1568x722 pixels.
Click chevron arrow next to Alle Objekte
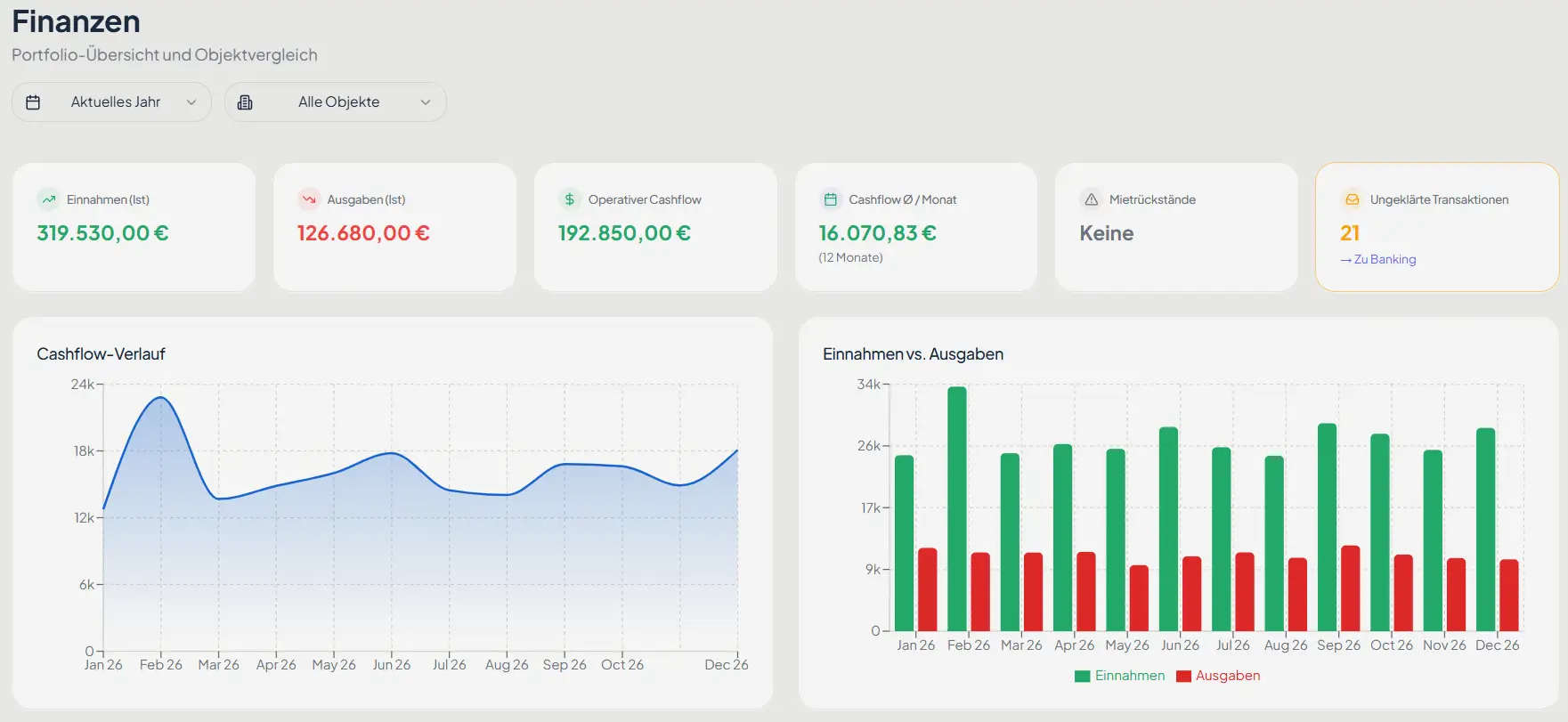[x=426, y=102]
